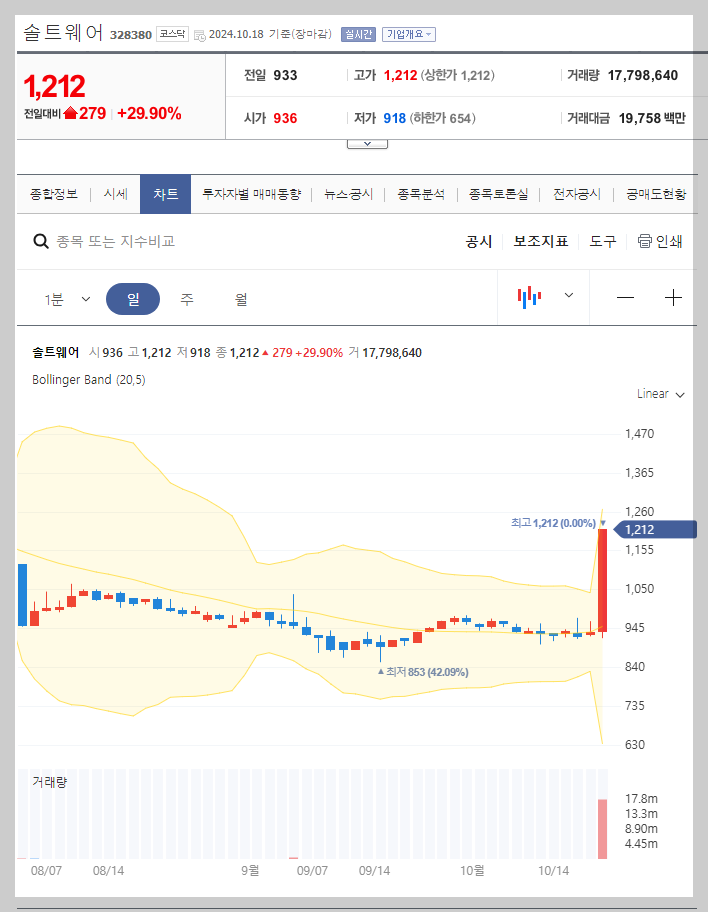Screen dimensions: 708x912
Task: Open the candlestick chart type icon
Action: (x=529, y=297)
